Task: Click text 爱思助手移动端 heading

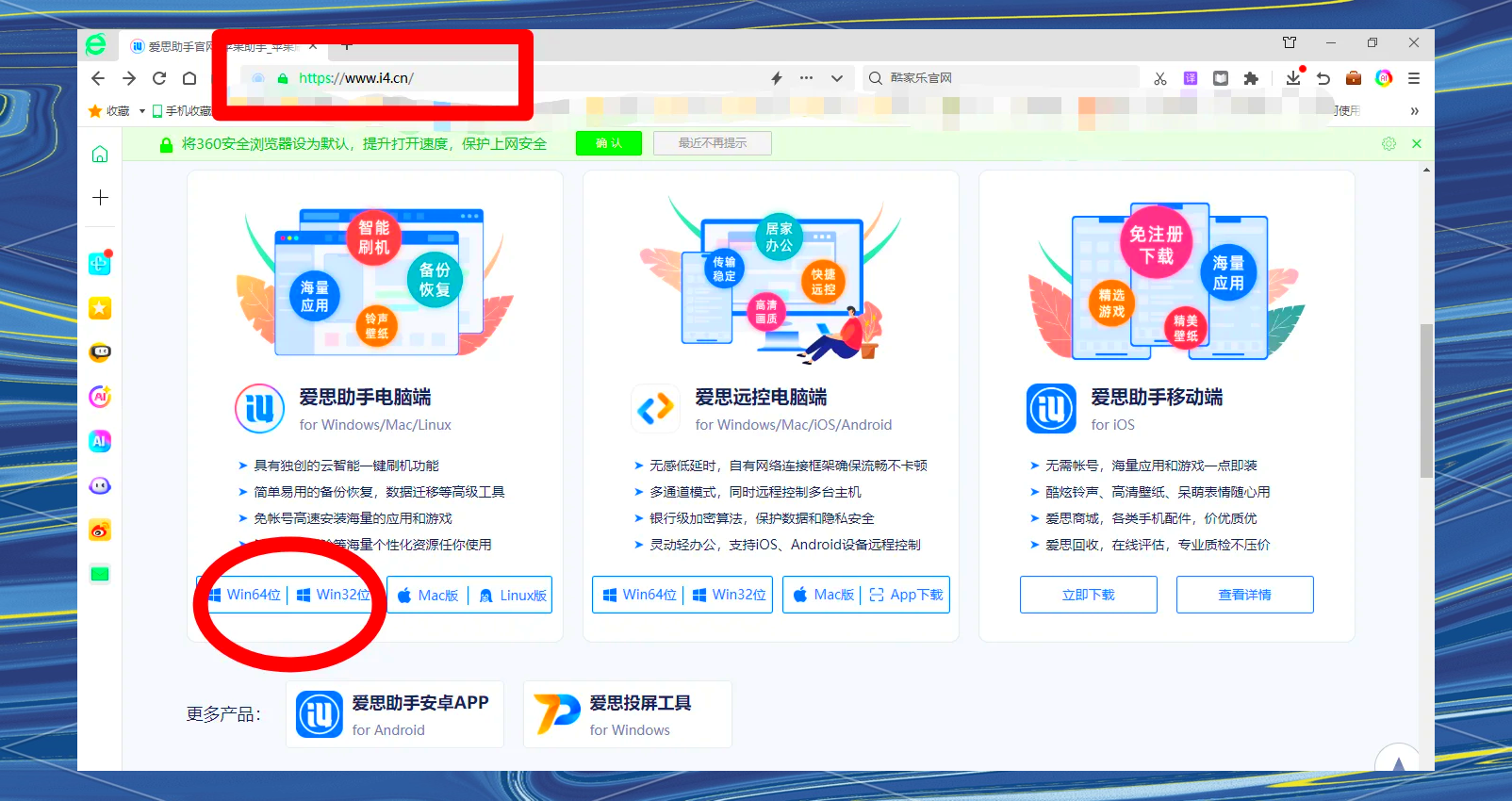Action: tap(1157, 397)
